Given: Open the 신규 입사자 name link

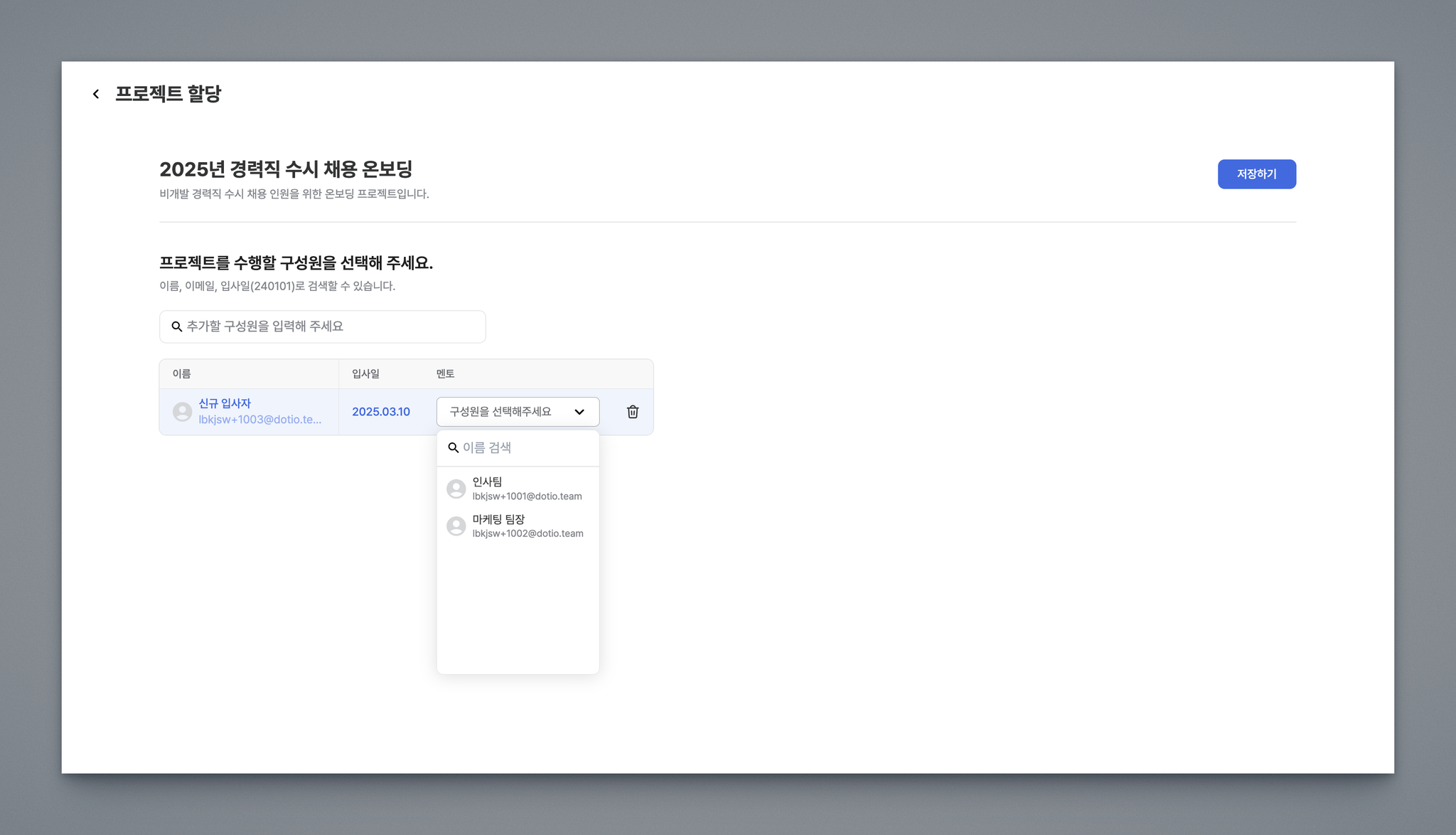Looking at the screenshot, I should click(x=225, y=403).
